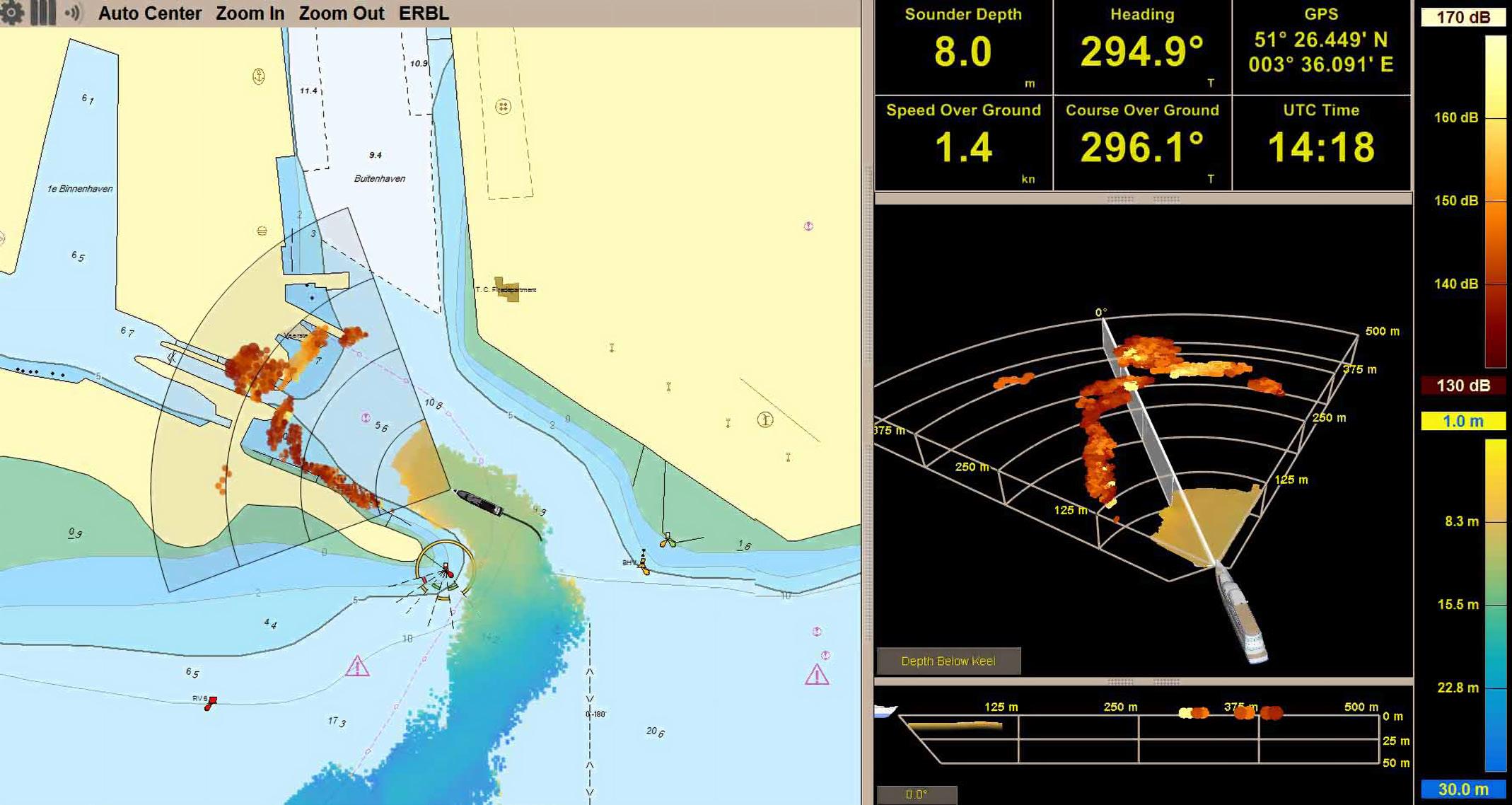The image size is (1512, 805).
Task: Select the 130 dB lower threshold box
Action: click(1462, 386)
